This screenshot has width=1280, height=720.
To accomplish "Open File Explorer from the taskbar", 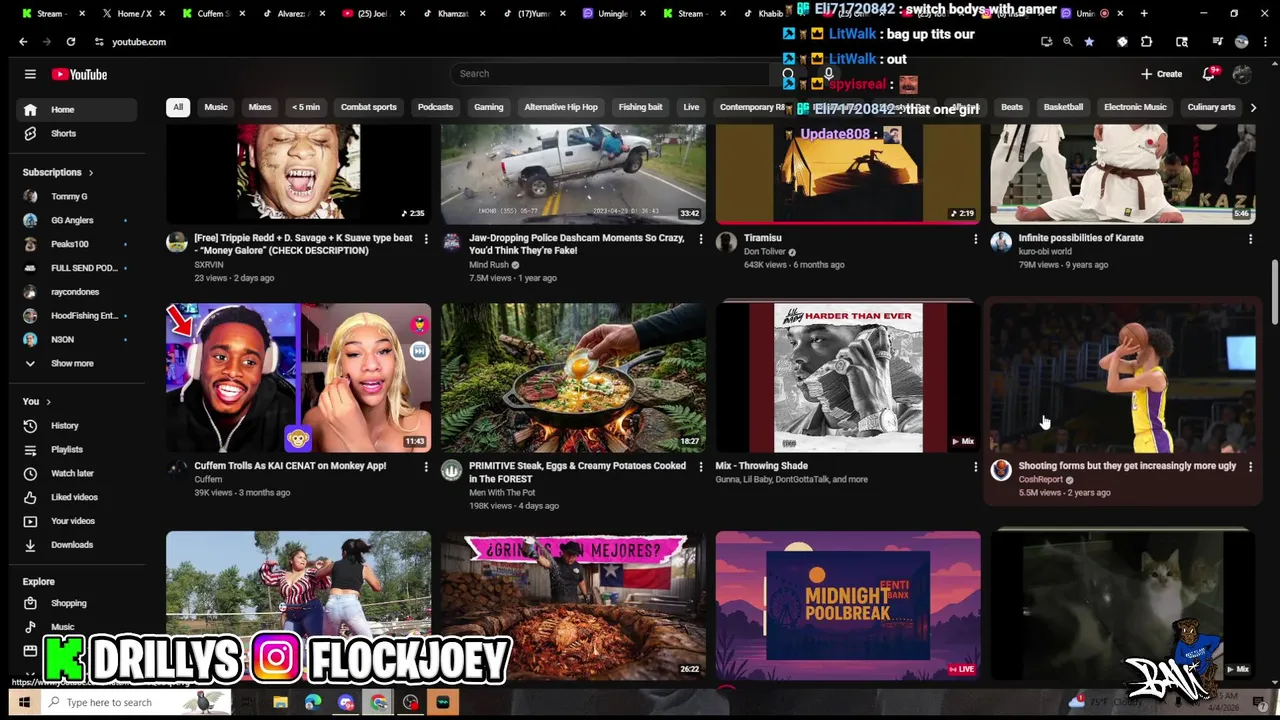I will tap(281, 703).
